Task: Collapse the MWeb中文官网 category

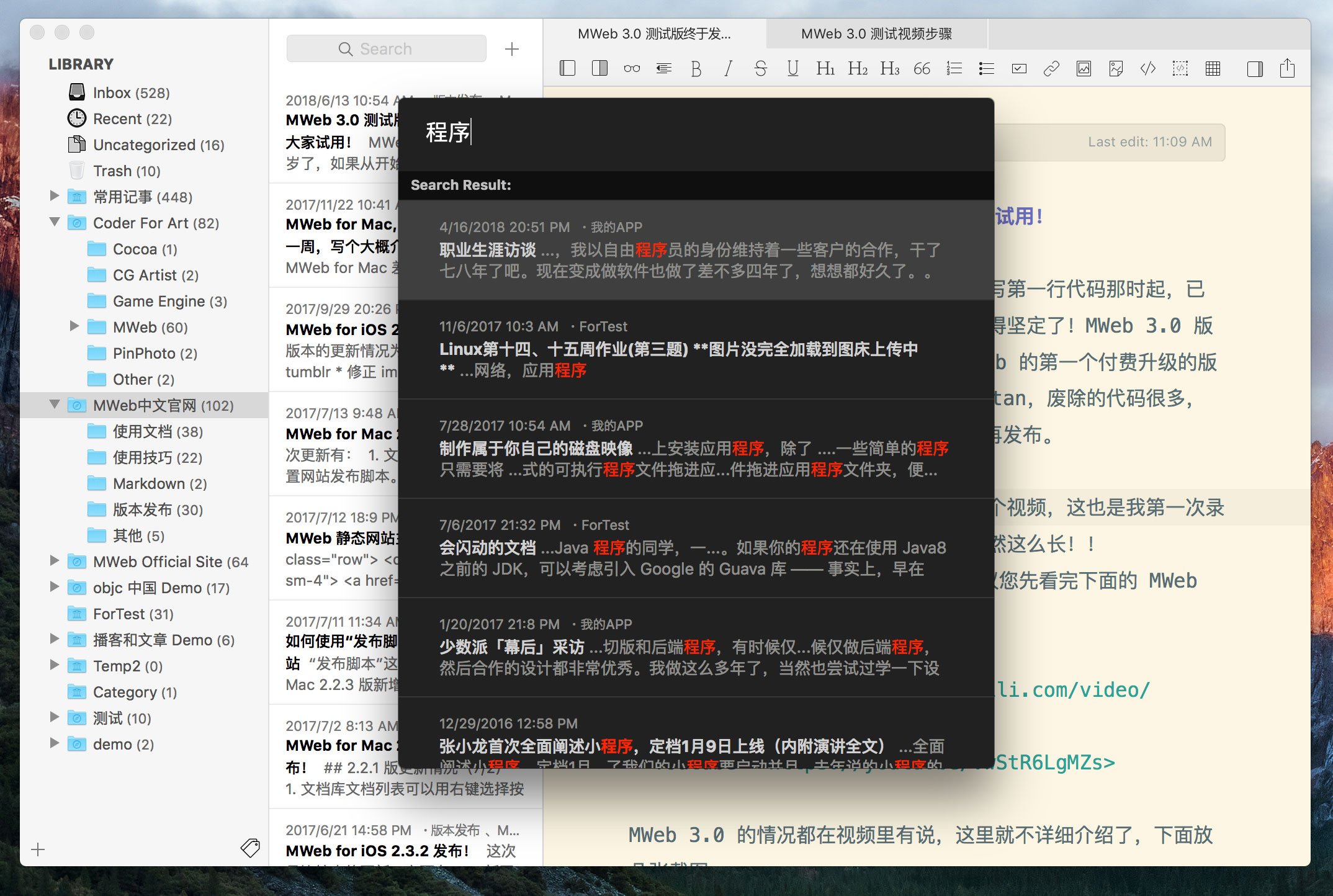Action: click(x=55, y=405)
